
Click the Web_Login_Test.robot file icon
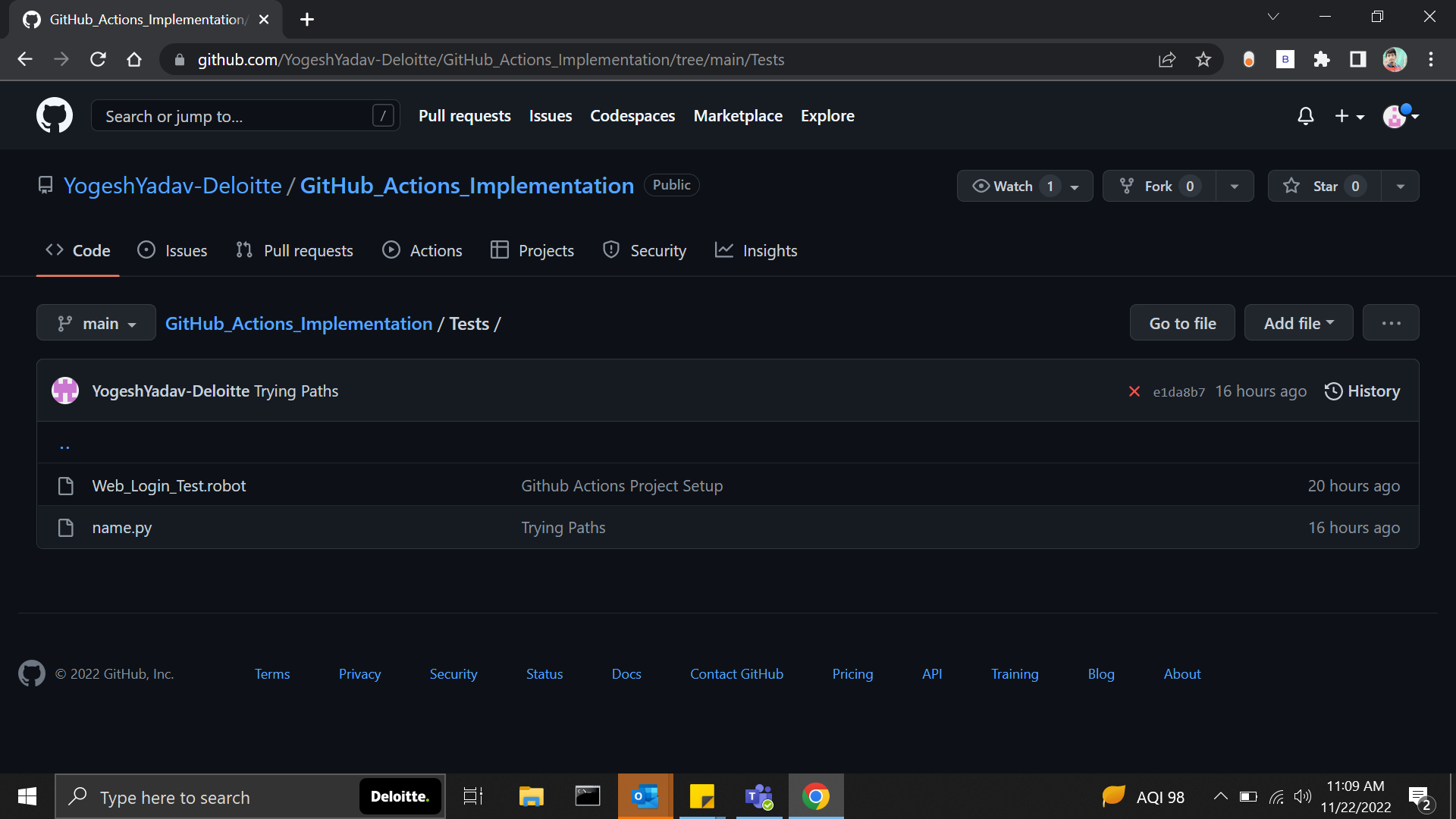pyautogui.click(x=66, y=486)
